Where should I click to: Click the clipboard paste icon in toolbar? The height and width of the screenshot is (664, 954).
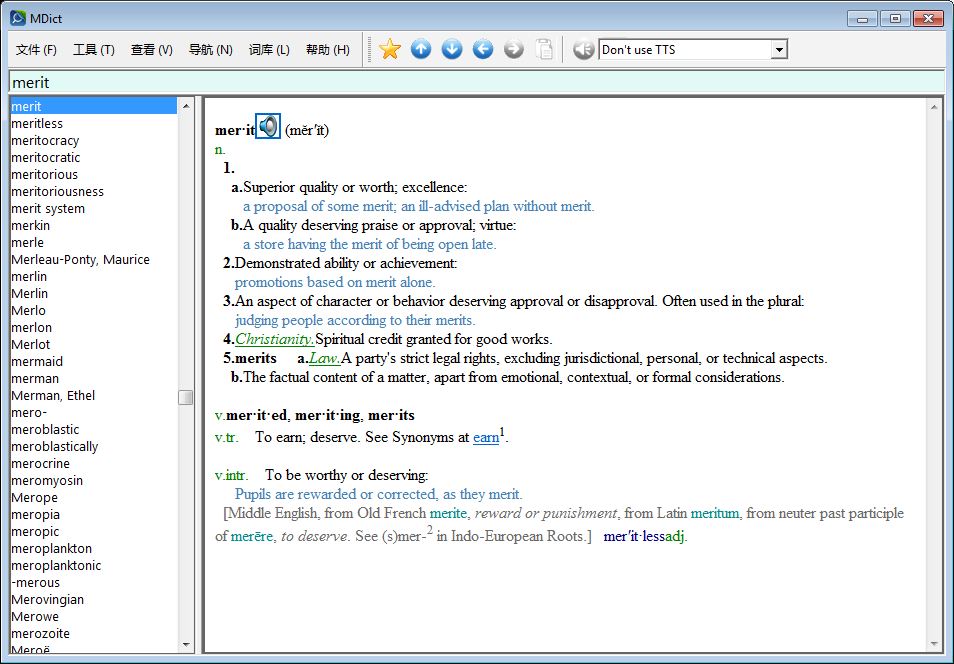coord(544,49)
